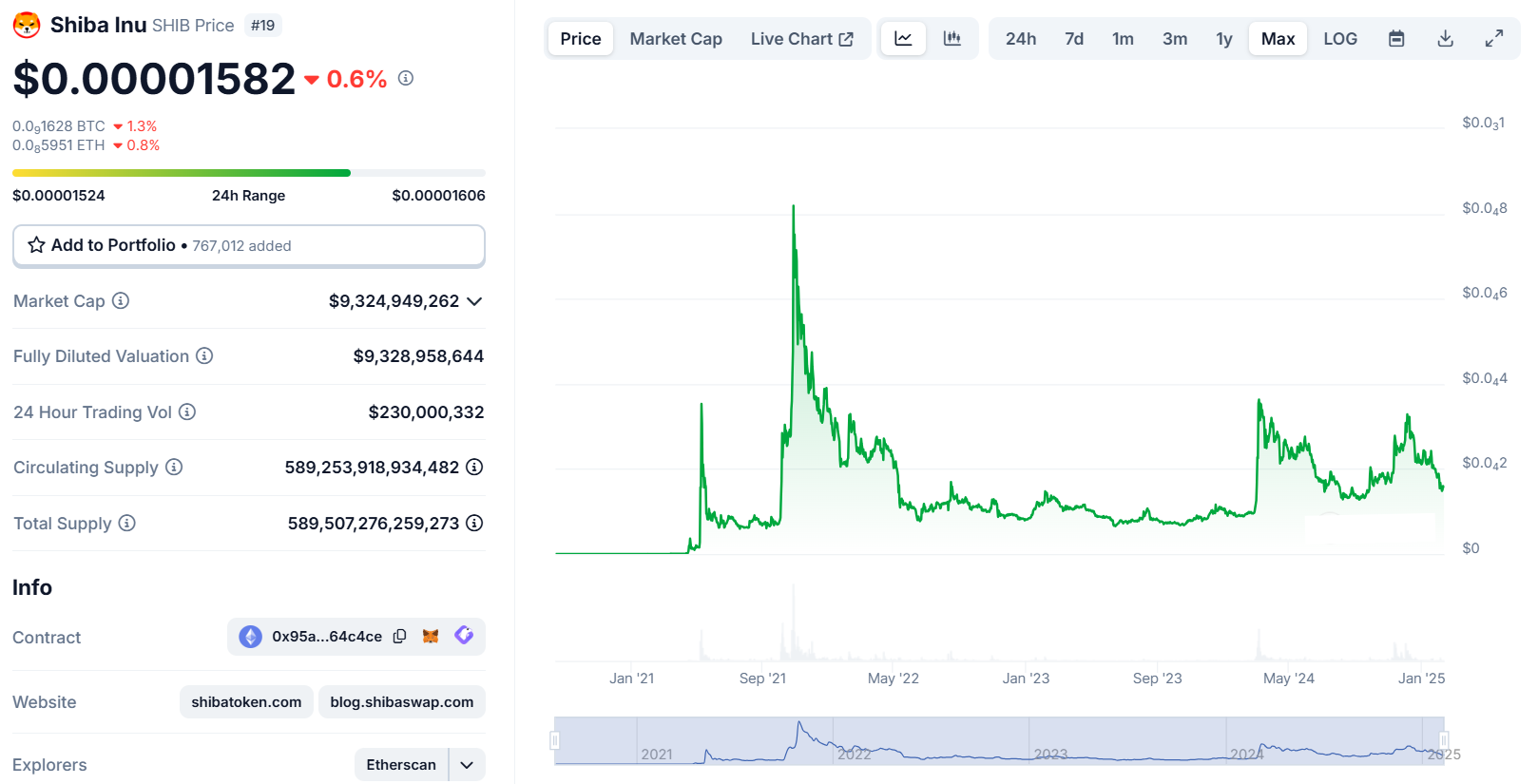The height and width of the screenshot is (784, 1538).
Task: Click the Shiba Inu coin logo
Action: 27,25
